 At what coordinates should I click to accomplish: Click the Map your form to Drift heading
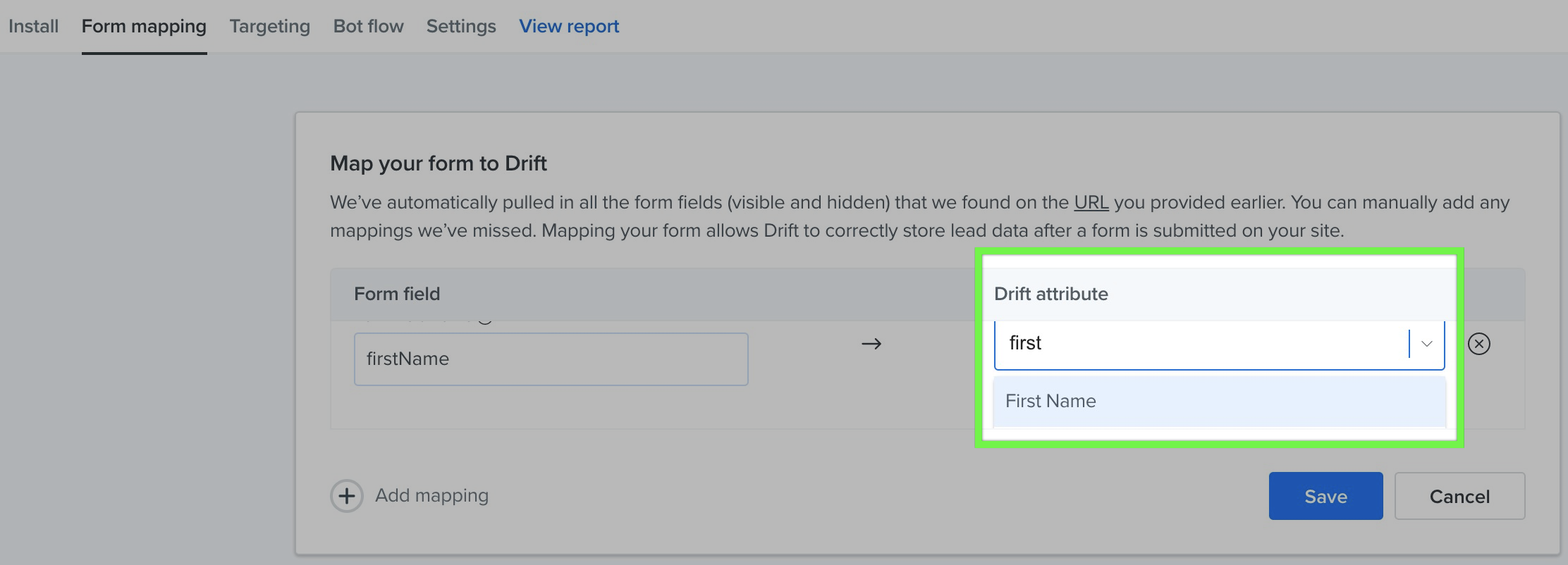(439, 163)
